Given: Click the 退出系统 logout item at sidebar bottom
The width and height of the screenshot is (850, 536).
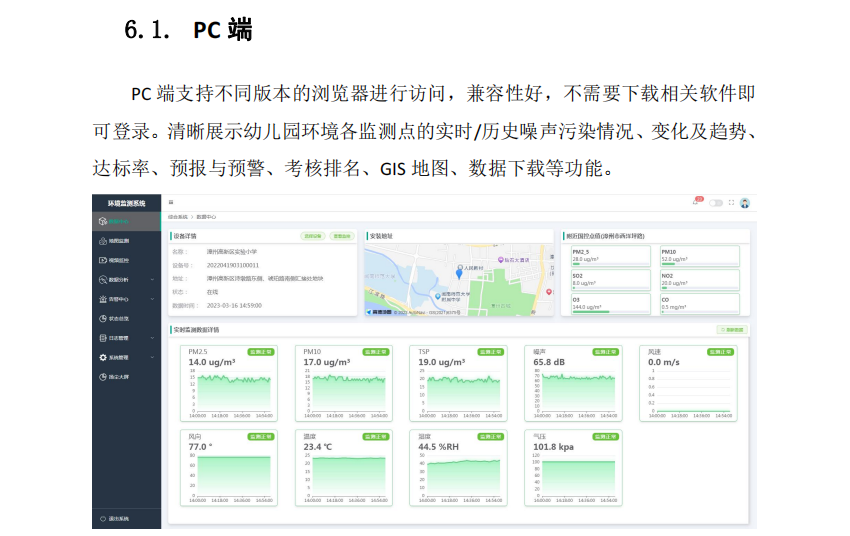Looking at the screenshot, I should tap(117, 519).
